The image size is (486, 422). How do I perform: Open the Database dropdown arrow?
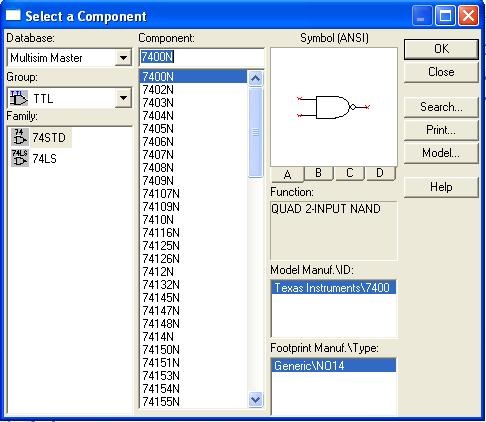point(123,58)
